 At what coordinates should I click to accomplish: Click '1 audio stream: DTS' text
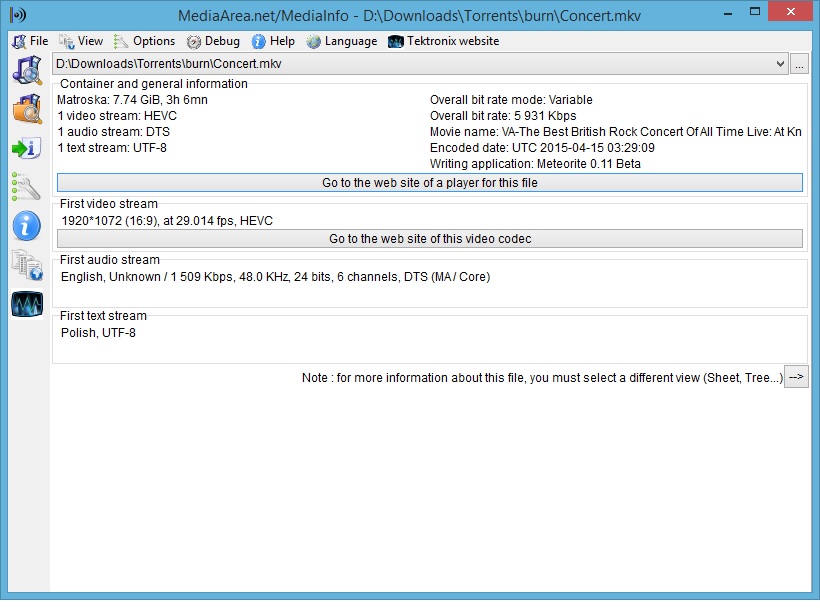113,132
